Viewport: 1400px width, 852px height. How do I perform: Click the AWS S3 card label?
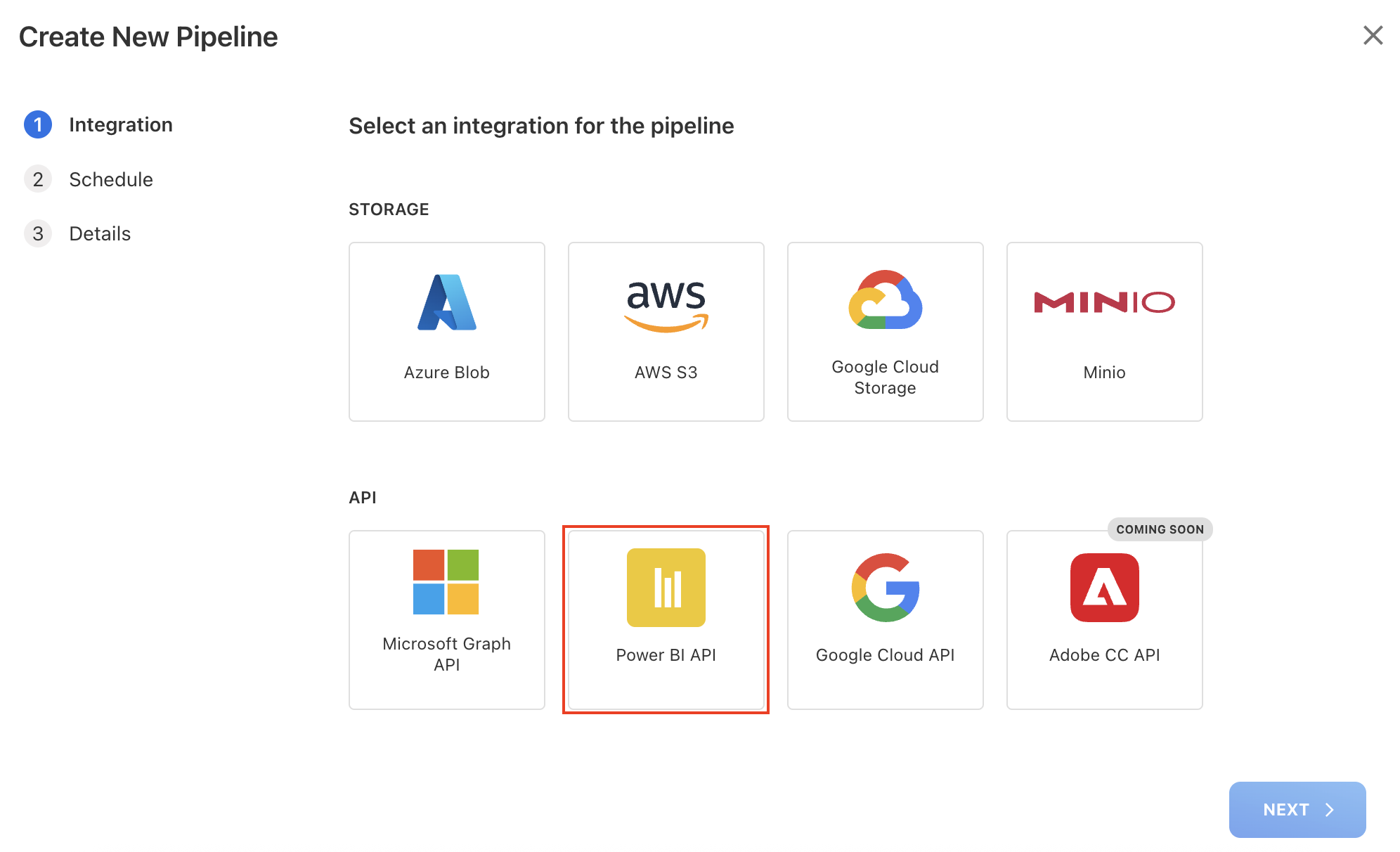[666, 373]
